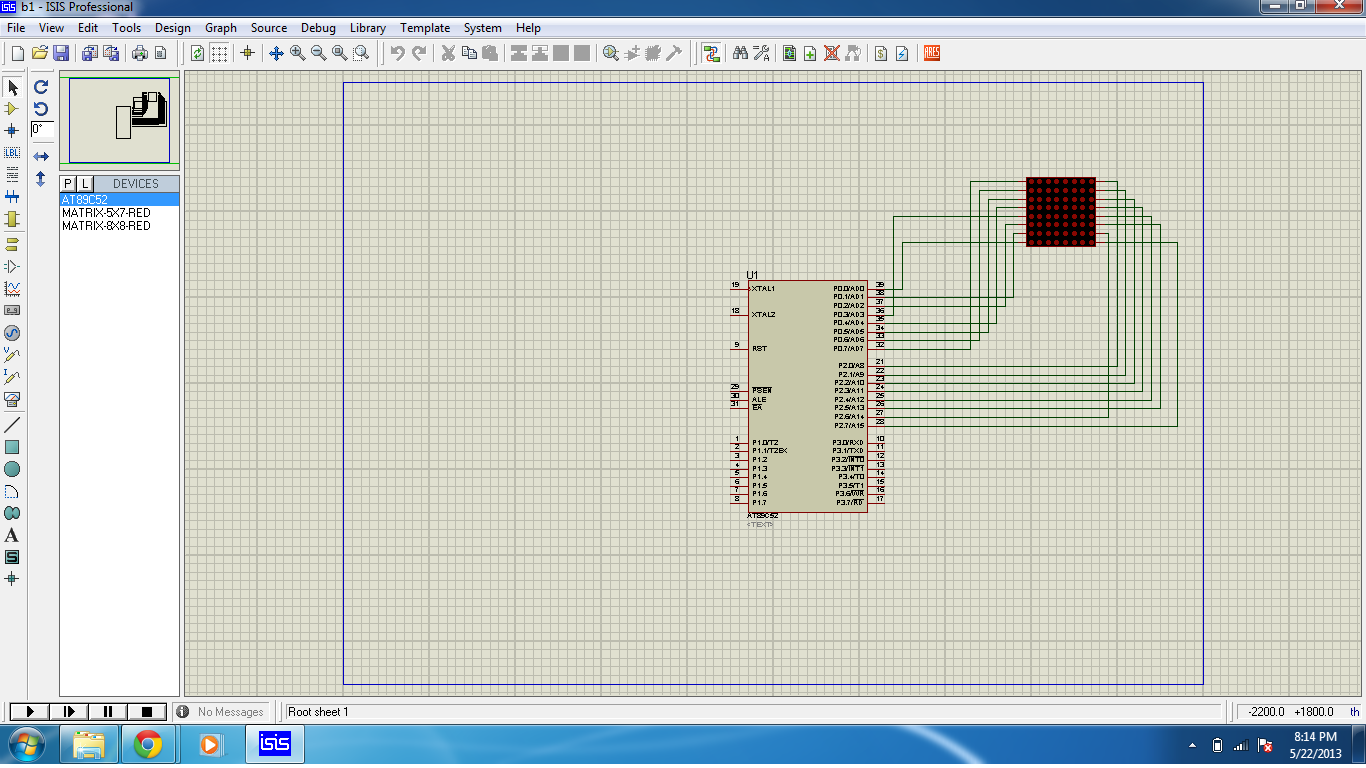Screen dimensions: 1366x768
Task: Click the Rotate Clockwise button
Action: 41,87
